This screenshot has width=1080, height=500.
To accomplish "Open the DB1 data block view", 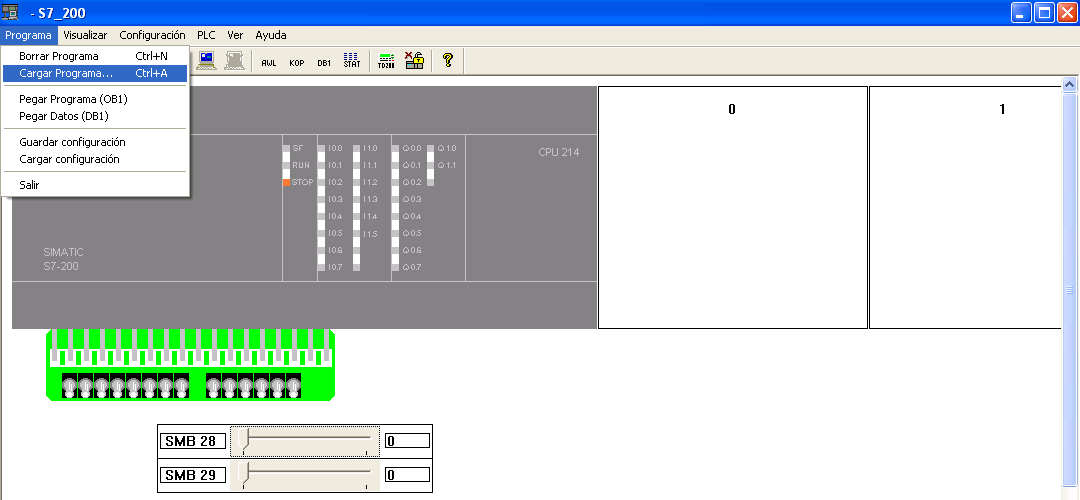I will coord(324,63).
